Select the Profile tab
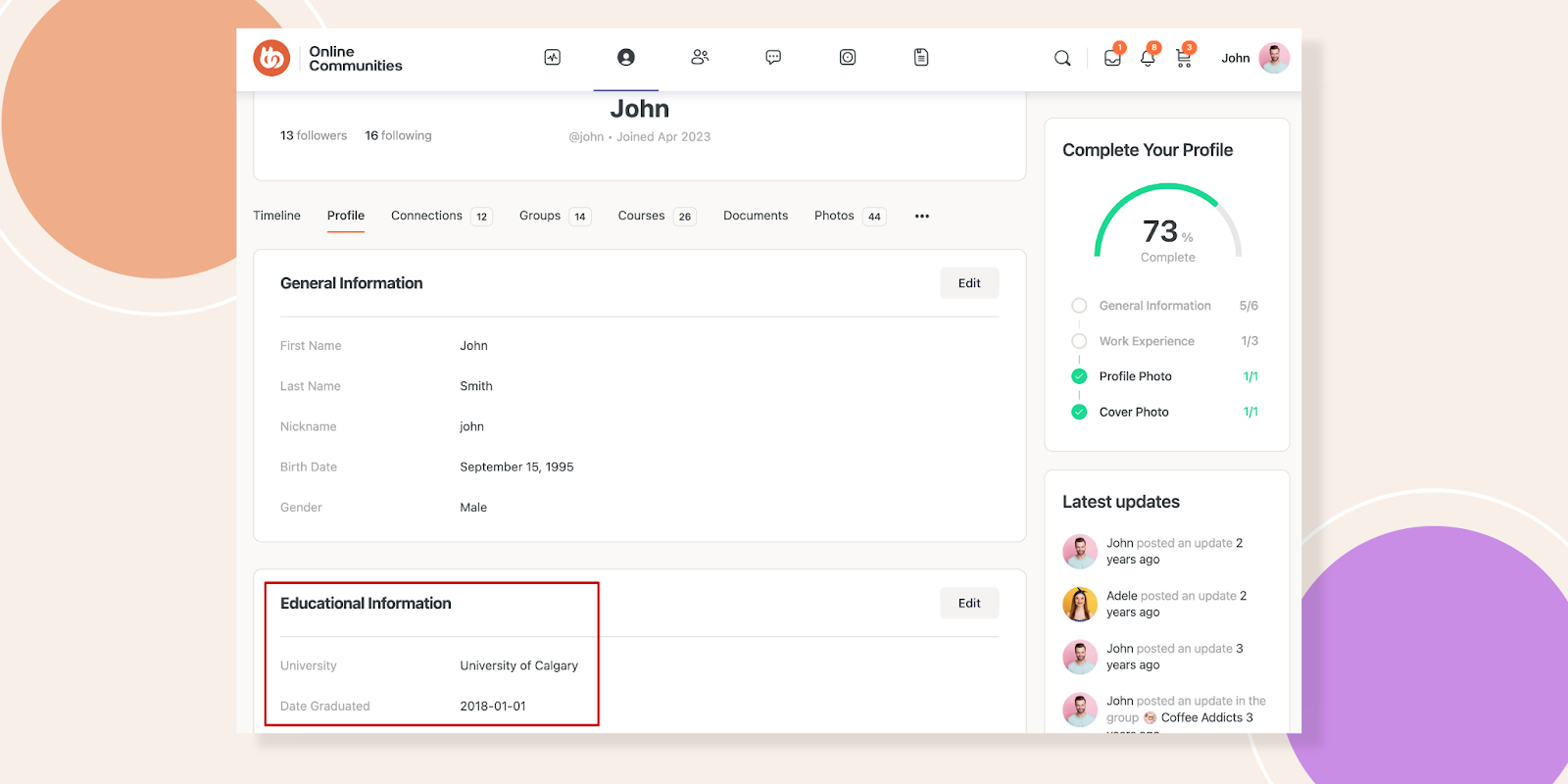Viewport: 1568px width, 784px height. point(346,216)
